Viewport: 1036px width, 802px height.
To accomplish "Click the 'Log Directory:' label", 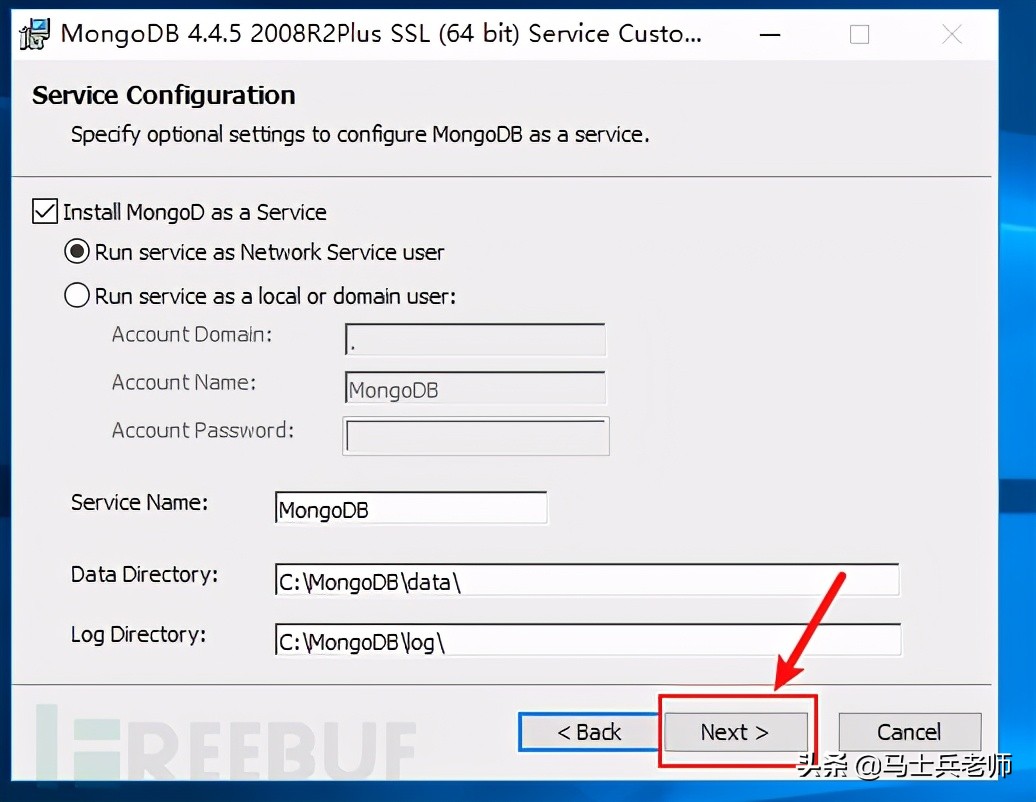I will point(139,634).
